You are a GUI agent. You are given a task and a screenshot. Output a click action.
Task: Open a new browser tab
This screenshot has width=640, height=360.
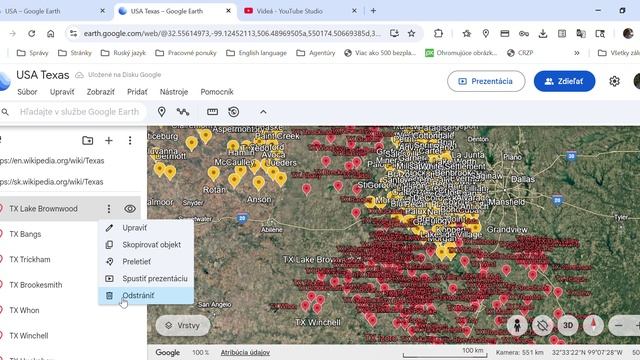[373, 11]
